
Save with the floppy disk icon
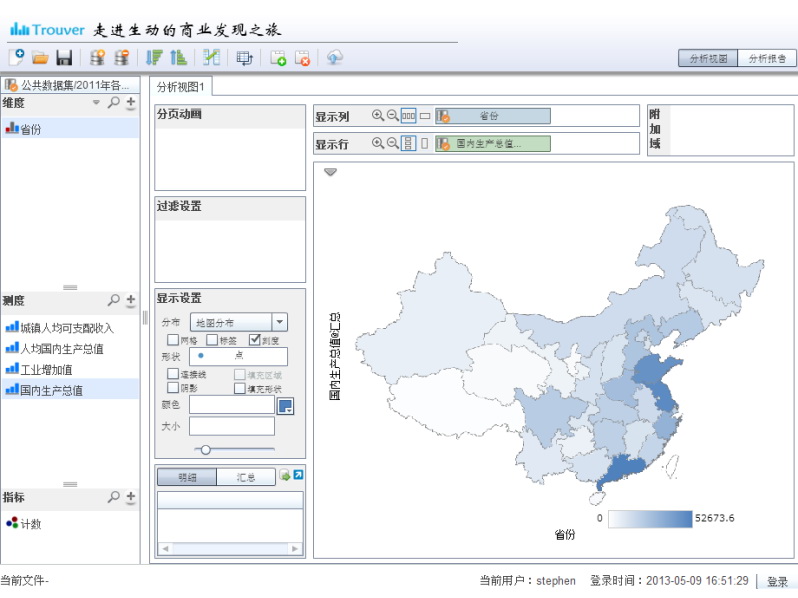click(x=64, y=58)
